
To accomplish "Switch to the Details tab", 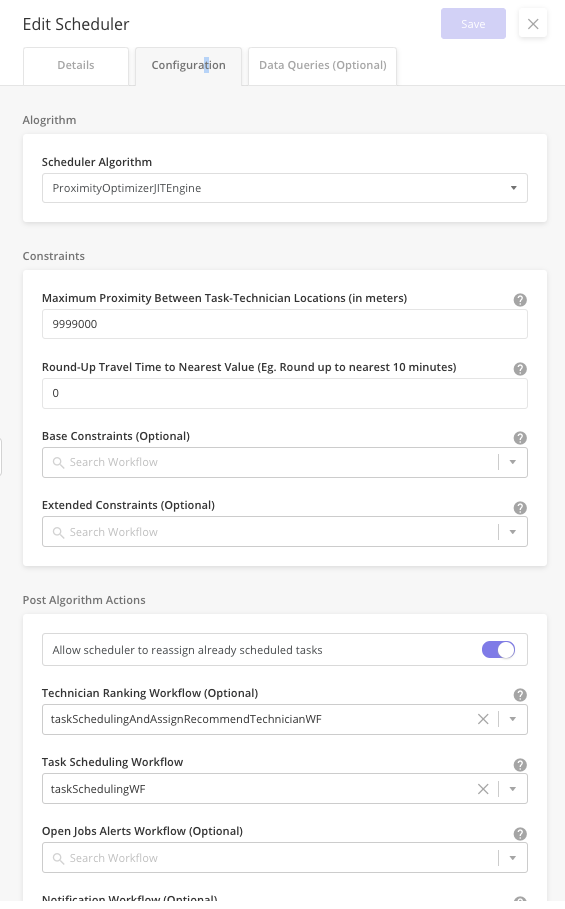I will (76, 66).
